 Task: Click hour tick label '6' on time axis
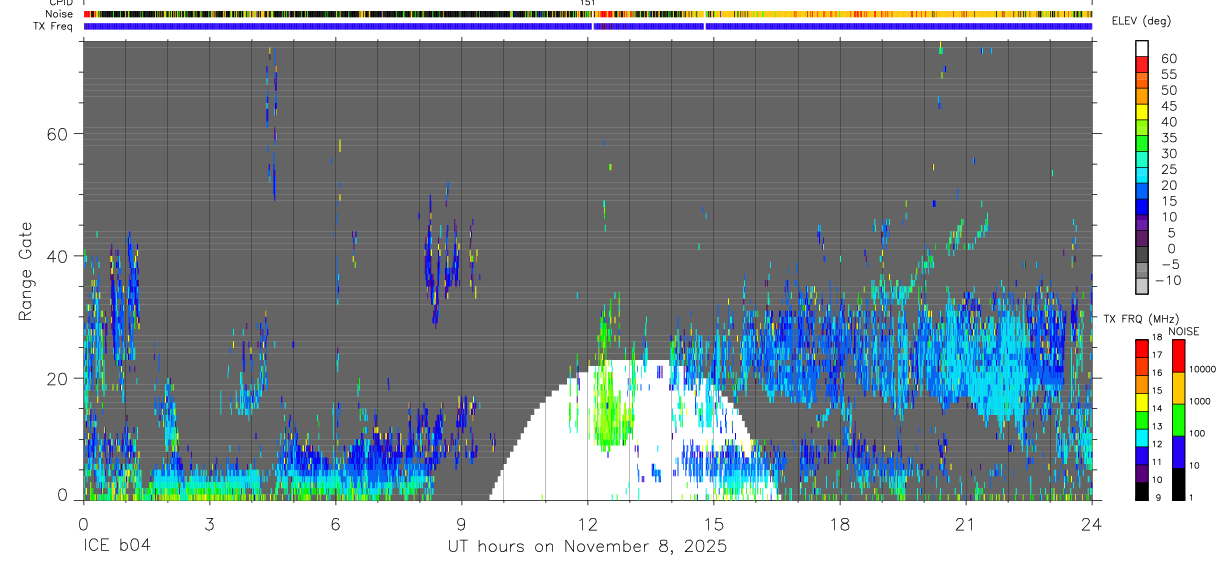pyautogui.click(x=335, y=523)
